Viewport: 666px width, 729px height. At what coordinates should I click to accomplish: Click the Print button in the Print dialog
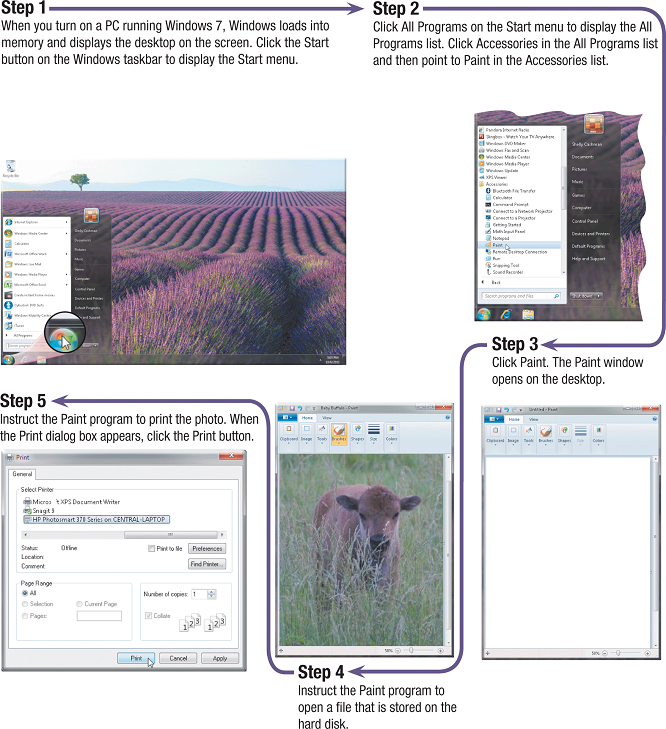pyautogui.click(x=136, y=658)
